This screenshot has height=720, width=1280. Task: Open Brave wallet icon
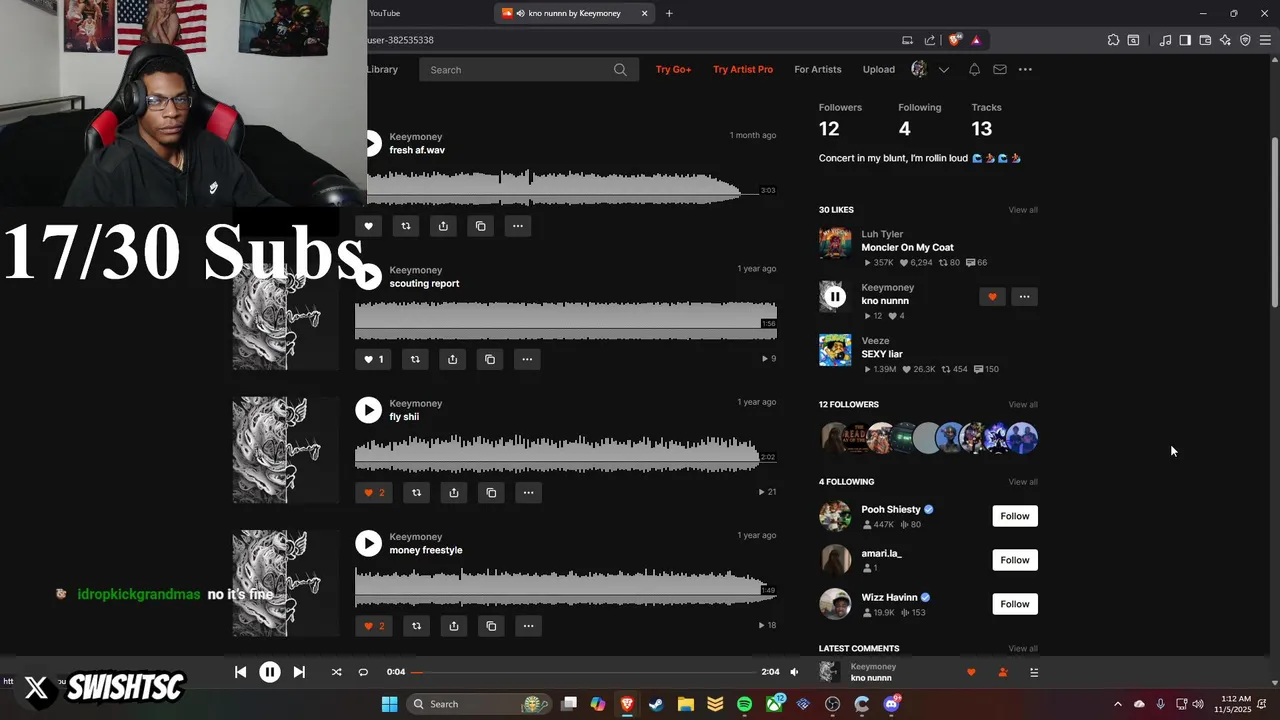(x=1205, y=40)
